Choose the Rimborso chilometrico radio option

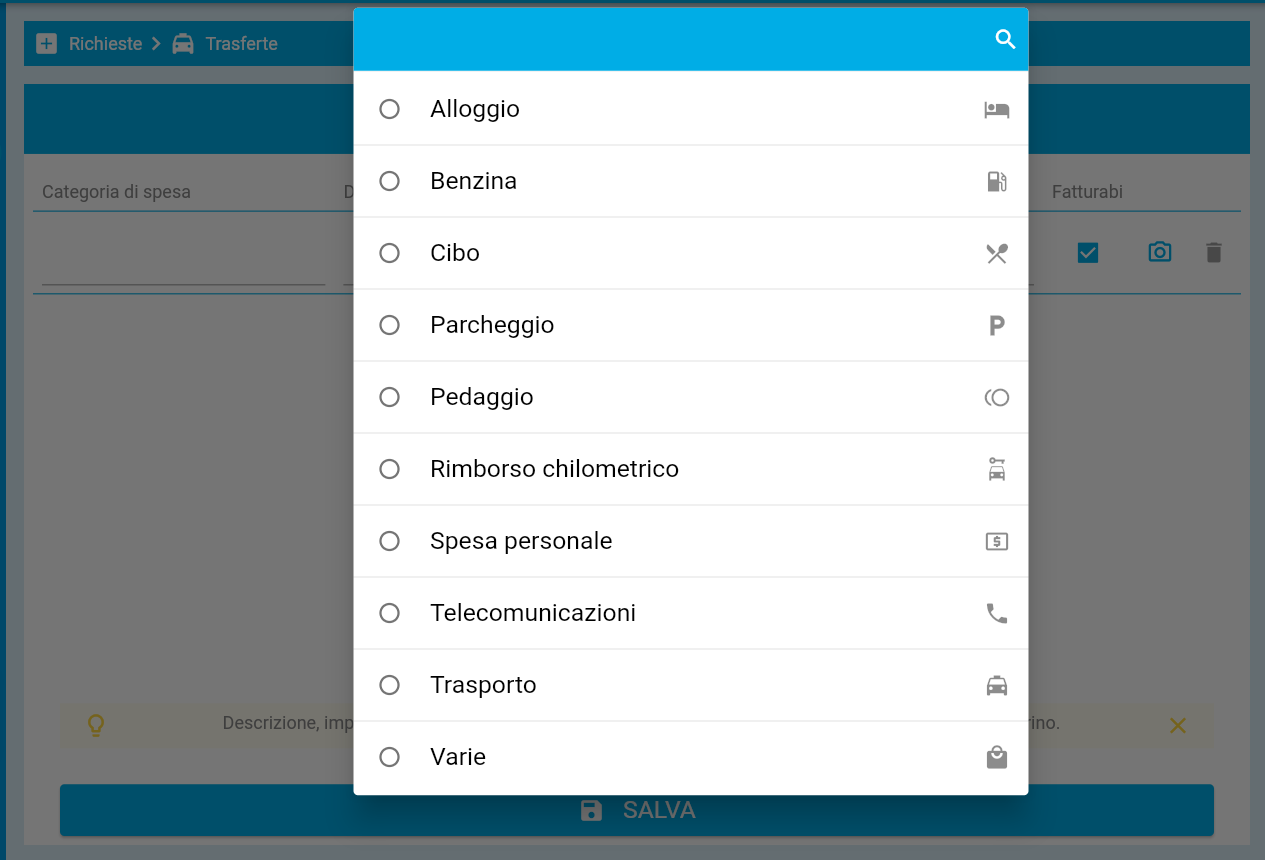coord(390,469)
